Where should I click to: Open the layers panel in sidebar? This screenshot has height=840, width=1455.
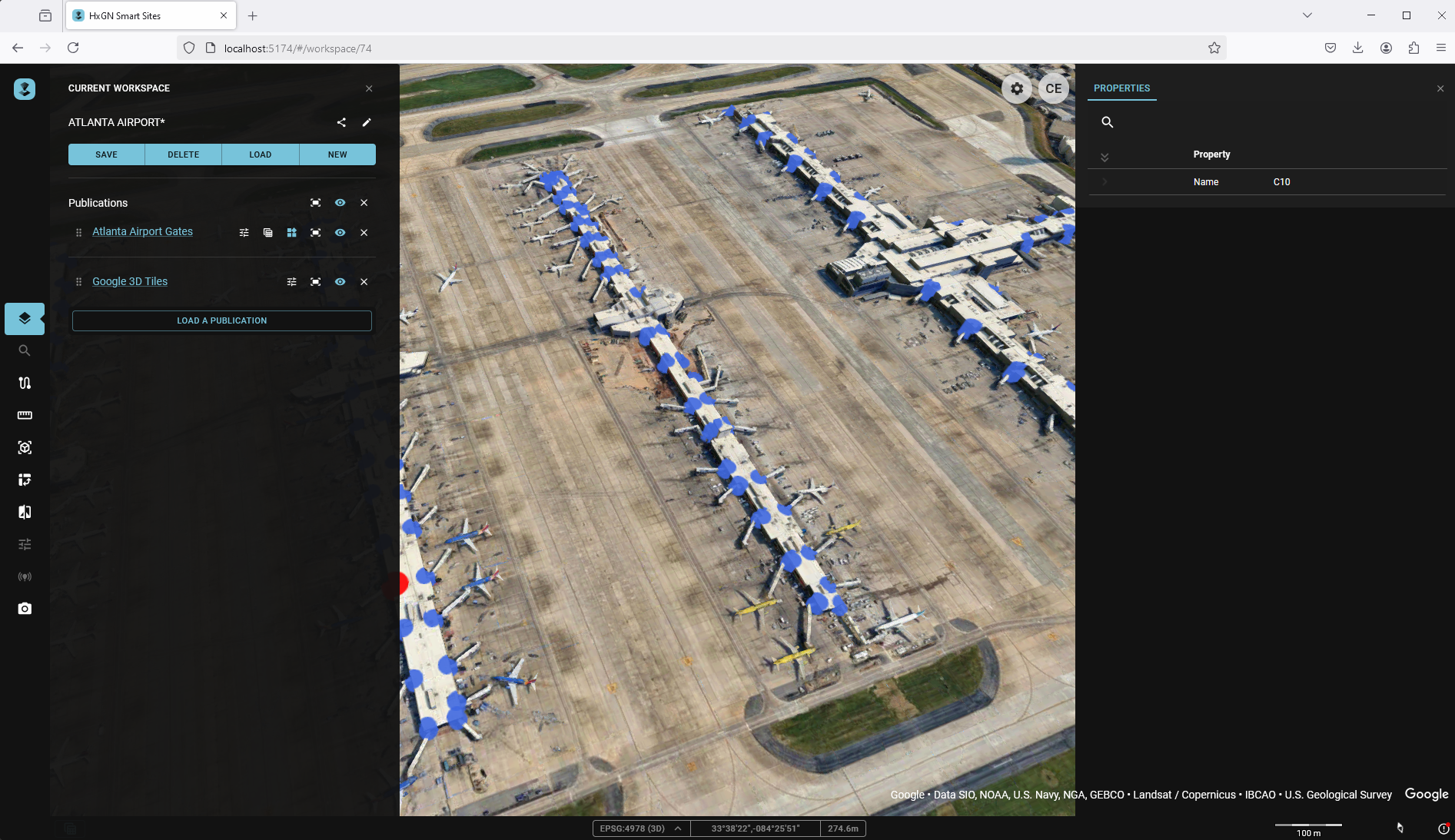25,319
